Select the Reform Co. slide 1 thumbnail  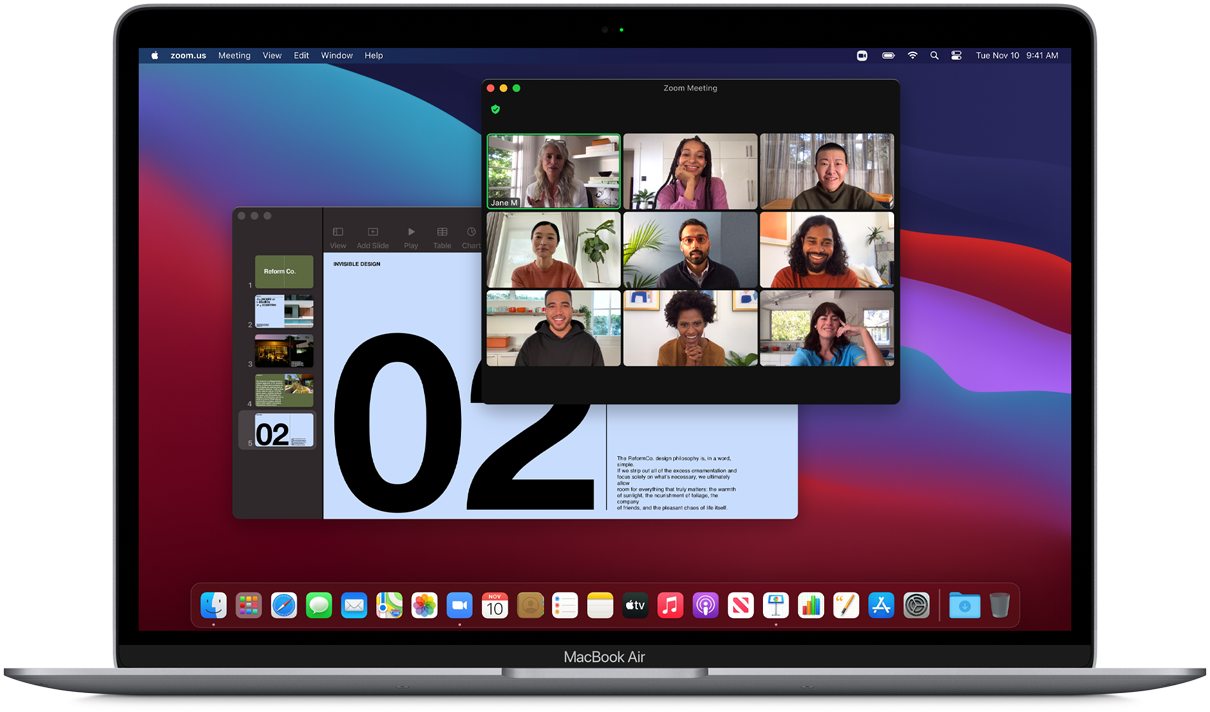coord(284,271)
